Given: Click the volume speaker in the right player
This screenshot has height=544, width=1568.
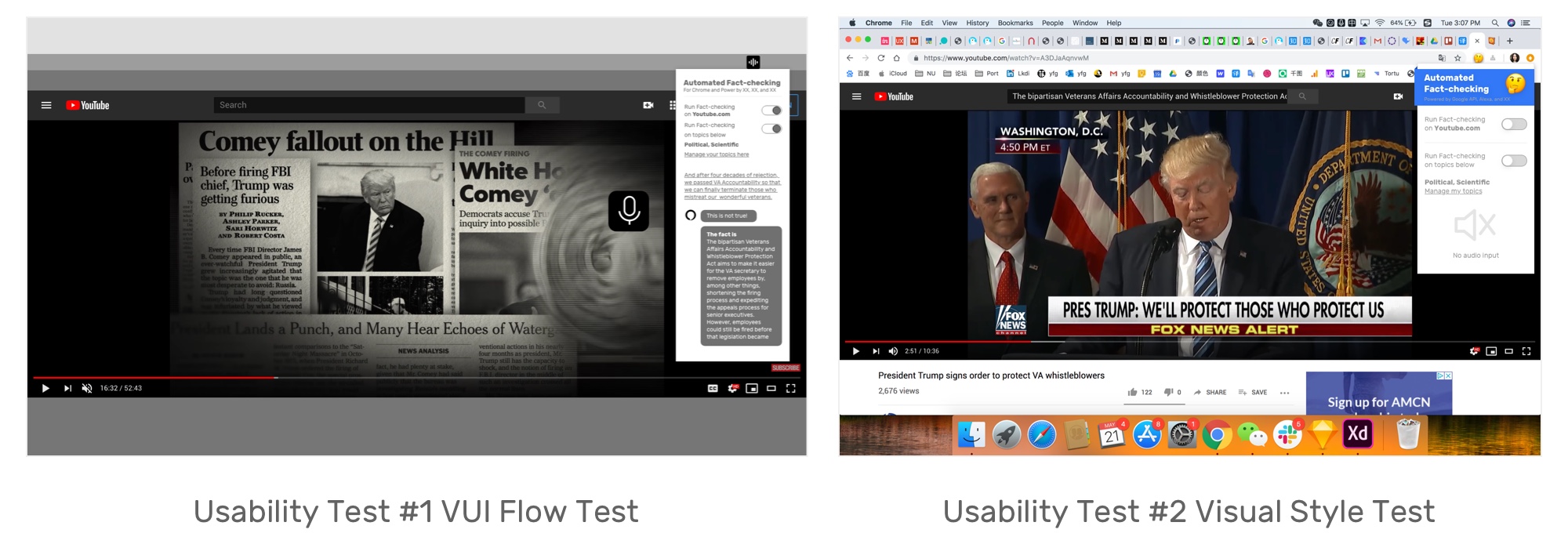Looking at the screenshot, I should [x=893, y=351].
